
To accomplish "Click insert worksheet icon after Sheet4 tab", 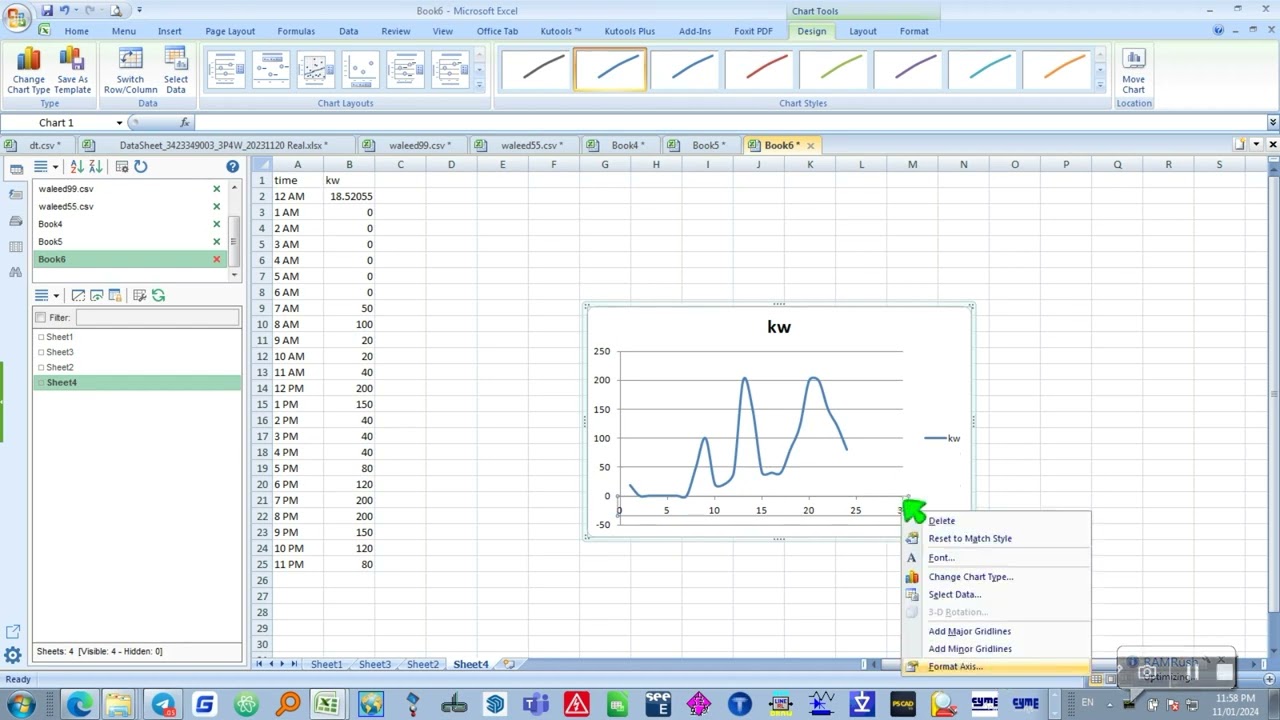I will coord(509,664).
